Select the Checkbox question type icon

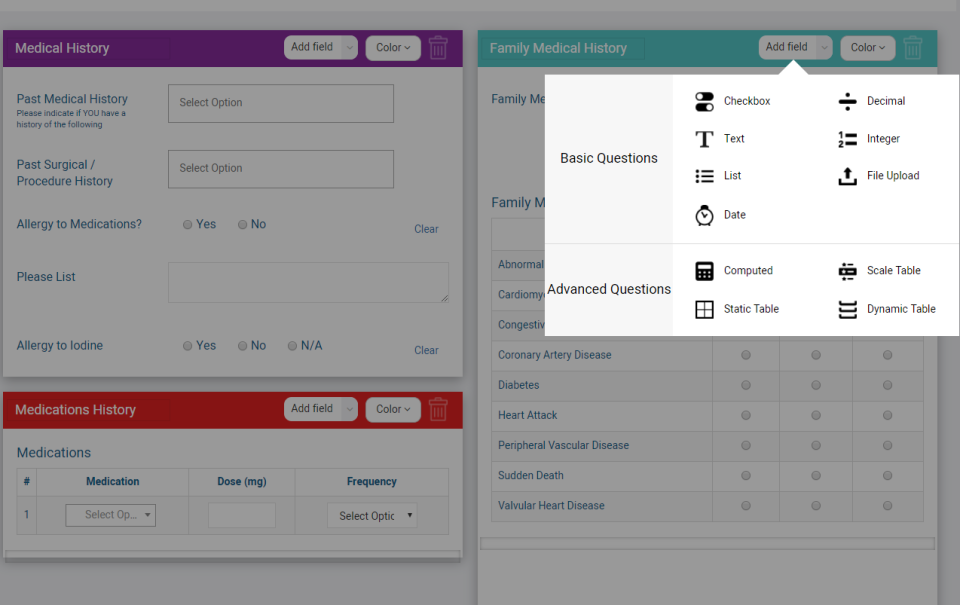(704, 102)
